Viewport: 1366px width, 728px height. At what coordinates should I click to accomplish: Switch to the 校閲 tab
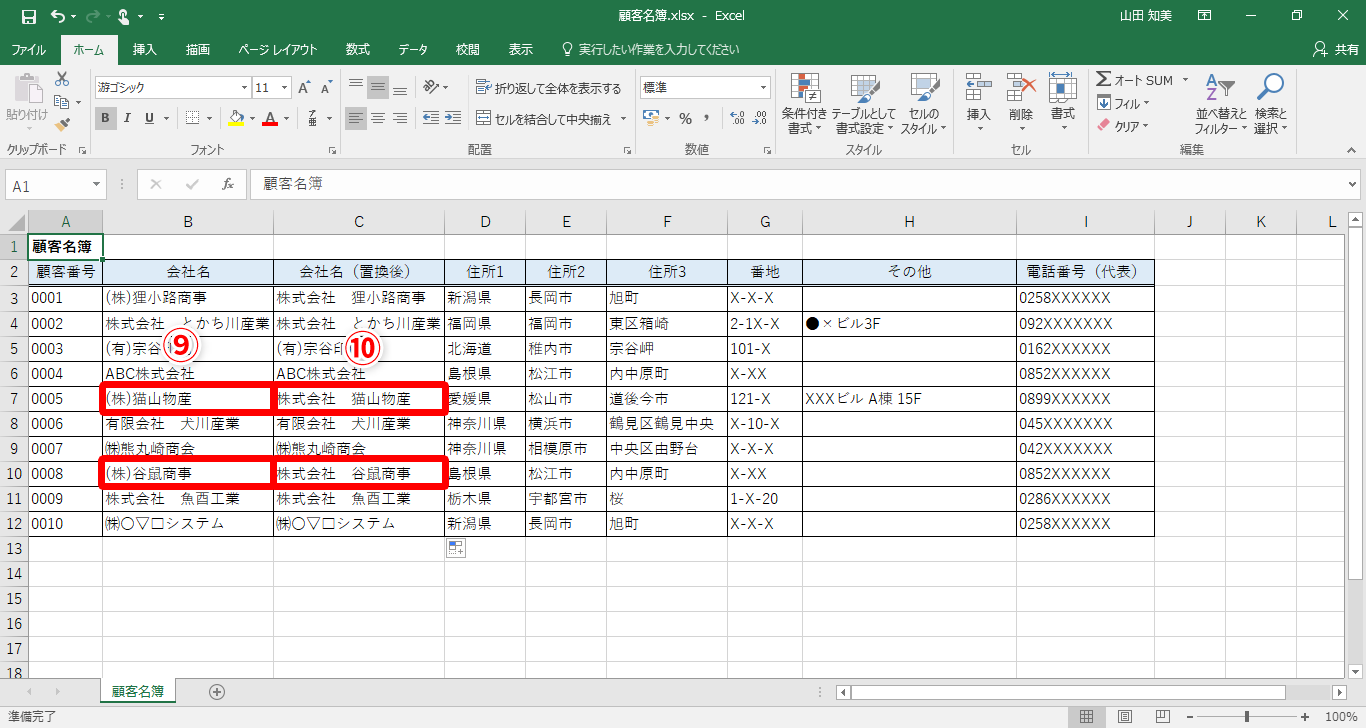[467, 49]
